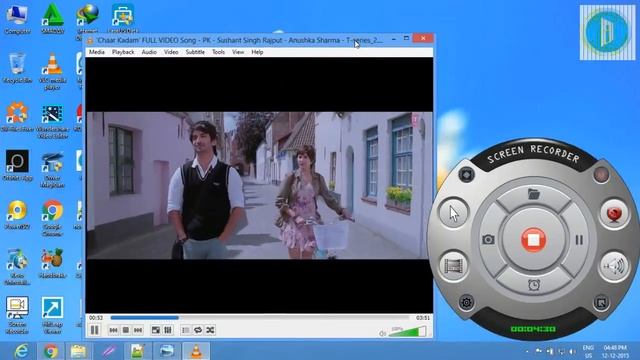640x360 pixels.
Task: Open the View menu in VLC
Action: [238, 52]
